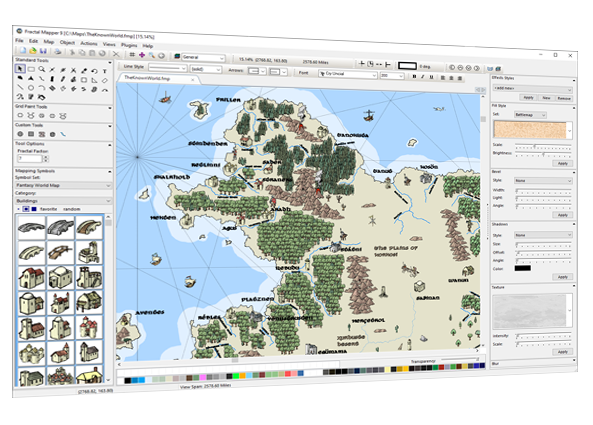Open the font size dropdown
593x425 pixels.
click(x=393, y=76)
